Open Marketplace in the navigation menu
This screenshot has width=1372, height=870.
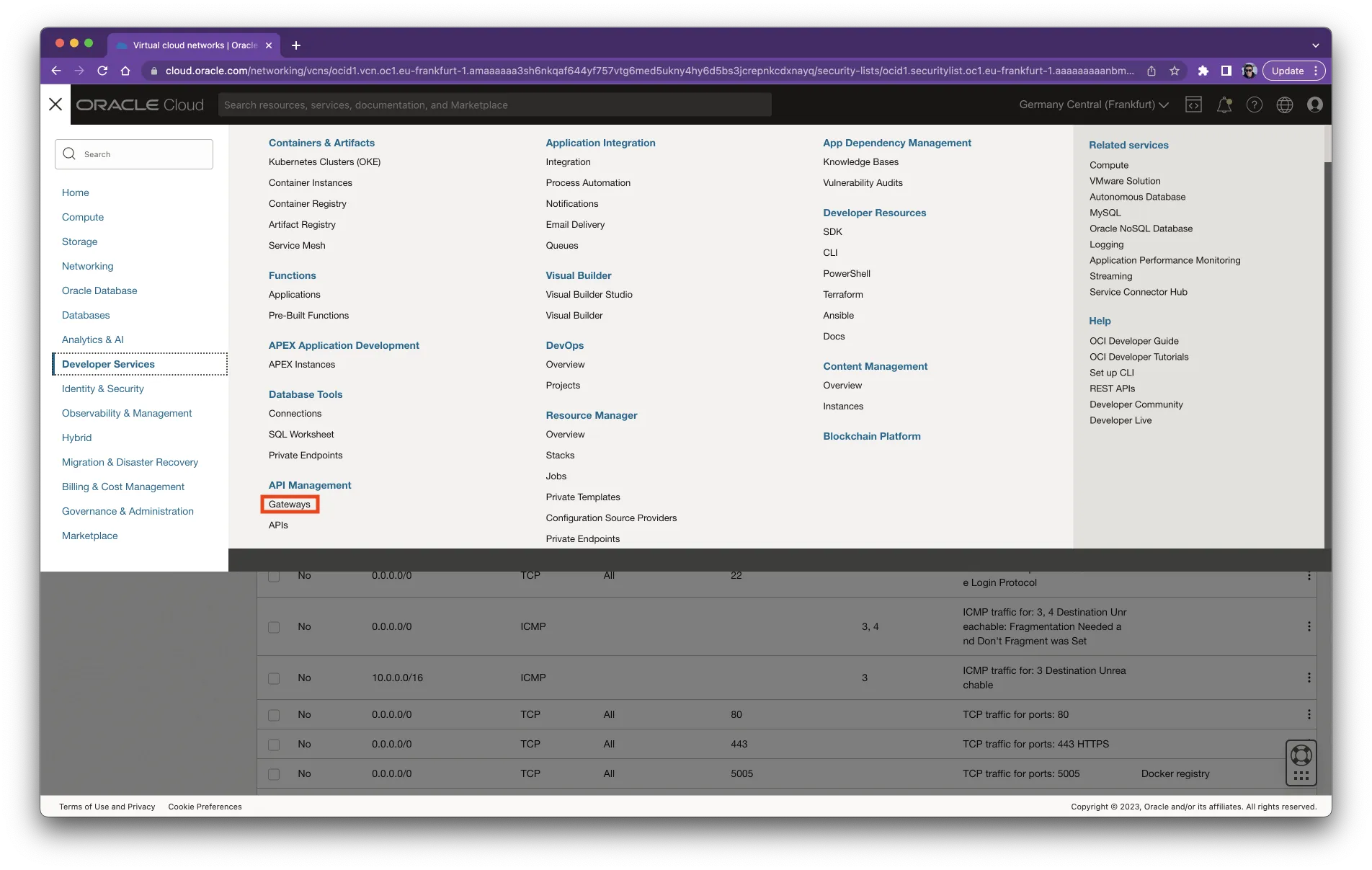click(90, 536)
